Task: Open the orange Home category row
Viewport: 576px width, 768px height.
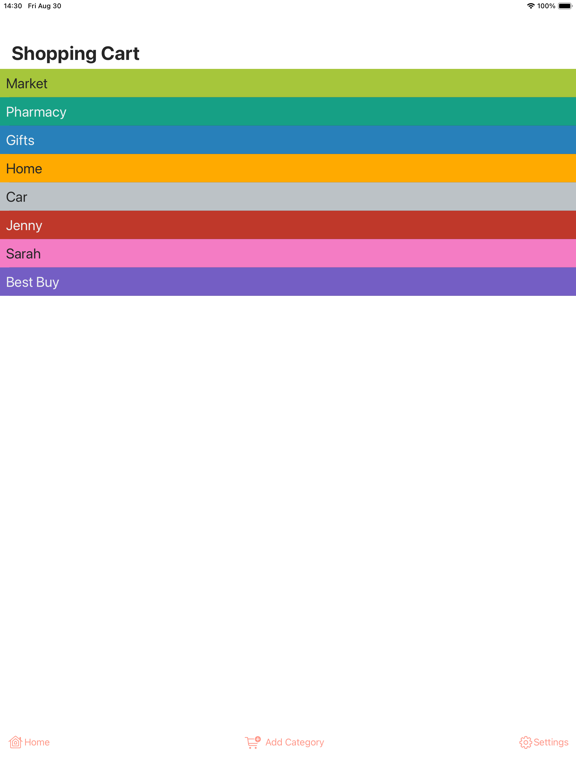Action: (x=288, y=168)
